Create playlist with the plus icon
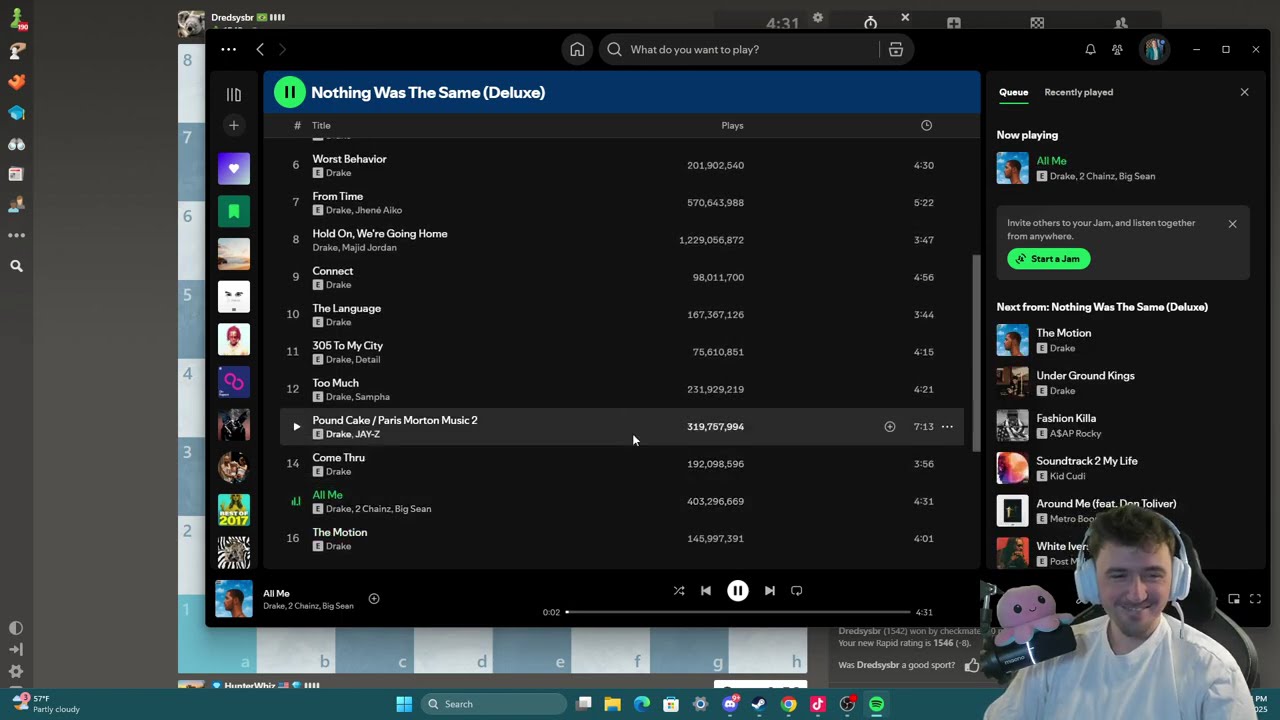 click(234, 125)
